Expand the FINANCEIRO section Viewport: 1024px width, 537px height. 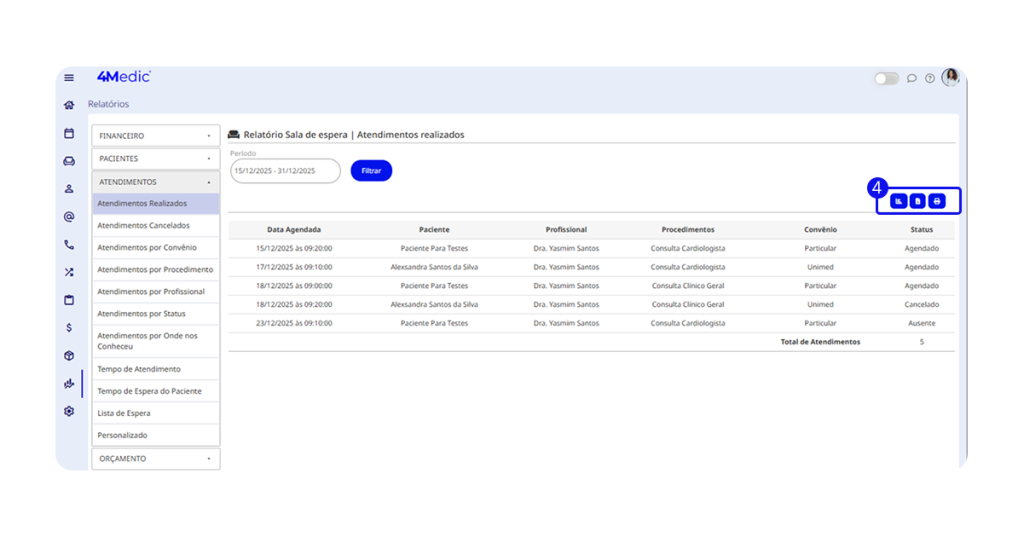pyautogui.click(x=155, y=136)
